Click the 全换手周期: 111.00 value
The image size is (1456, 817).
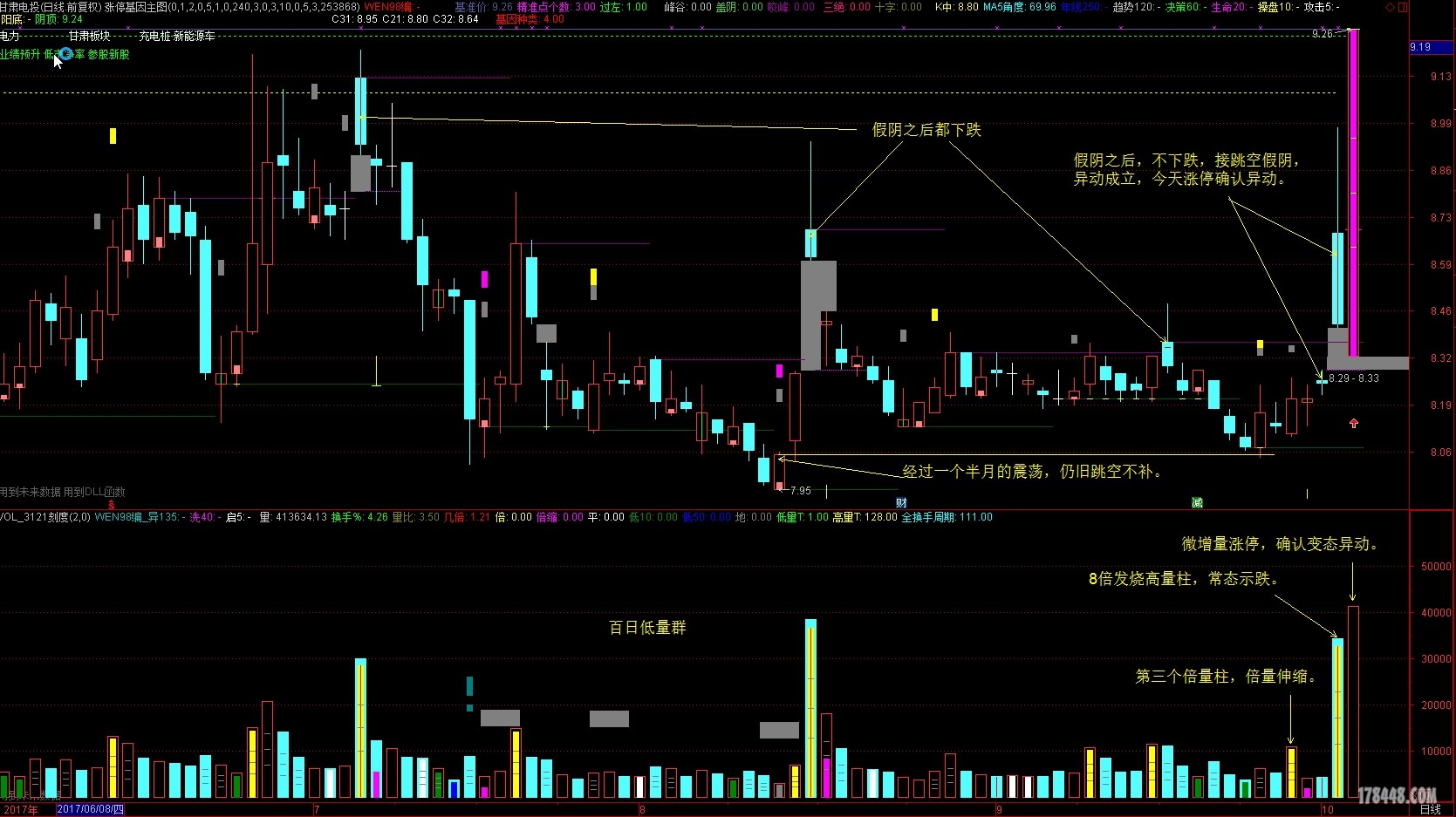tap(947, 517)
